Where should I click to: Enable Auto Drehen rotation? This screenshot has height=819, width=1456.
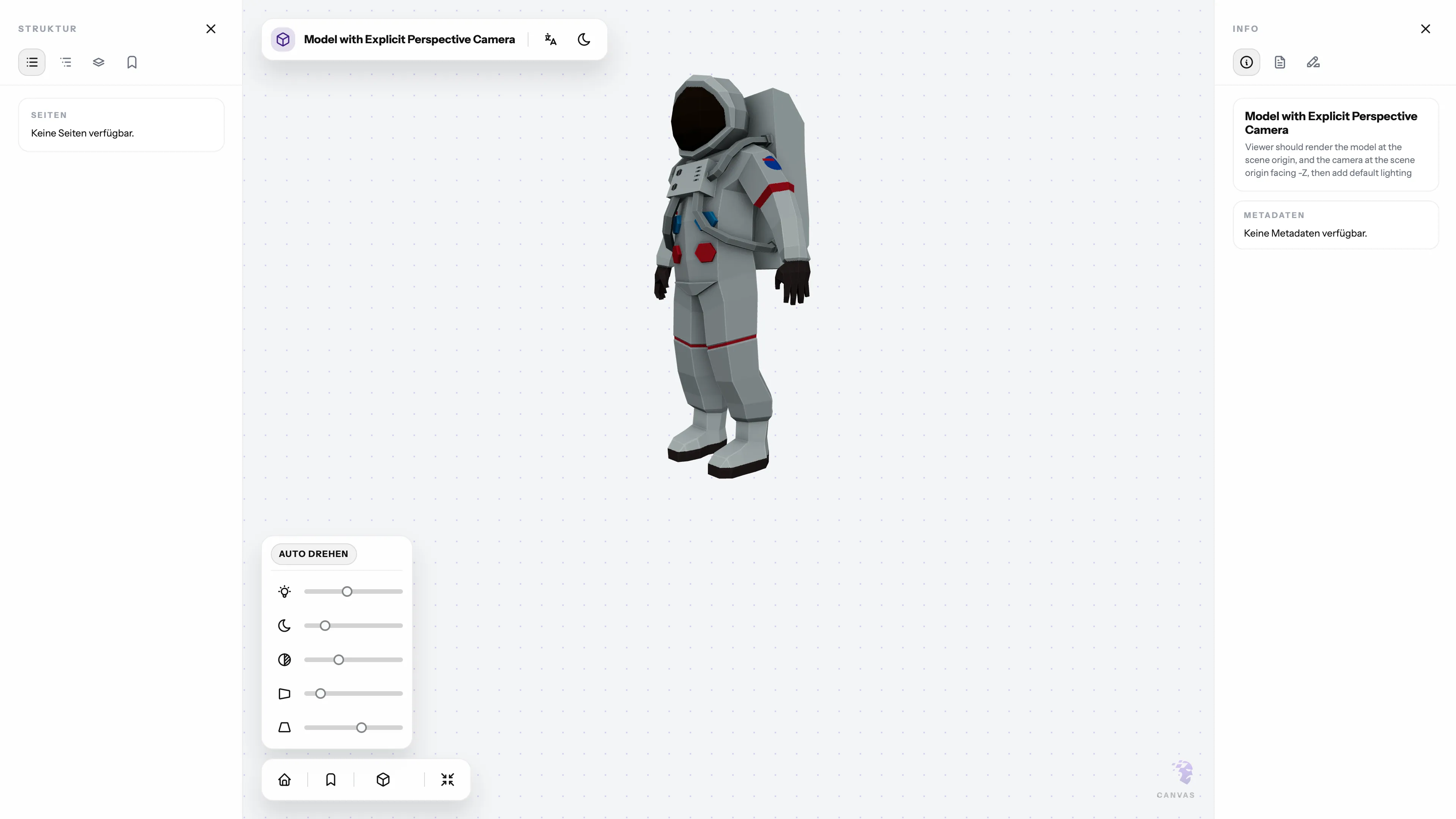(x=314, y=554)
